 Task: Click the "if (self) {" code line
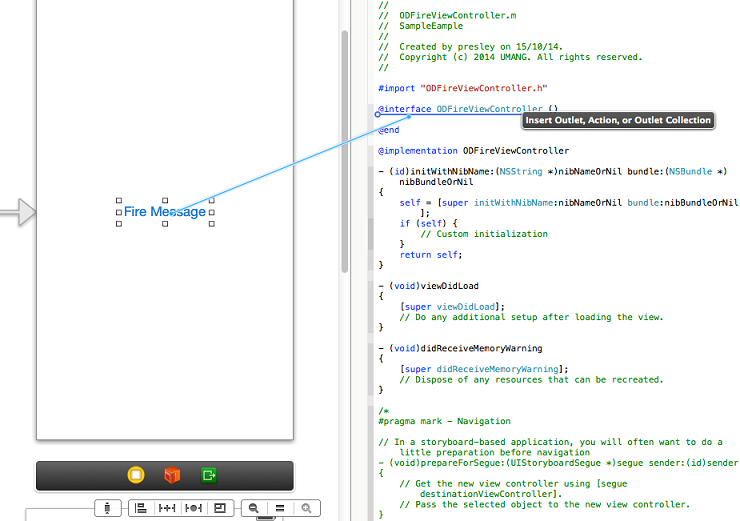click(x=429, y=223)
